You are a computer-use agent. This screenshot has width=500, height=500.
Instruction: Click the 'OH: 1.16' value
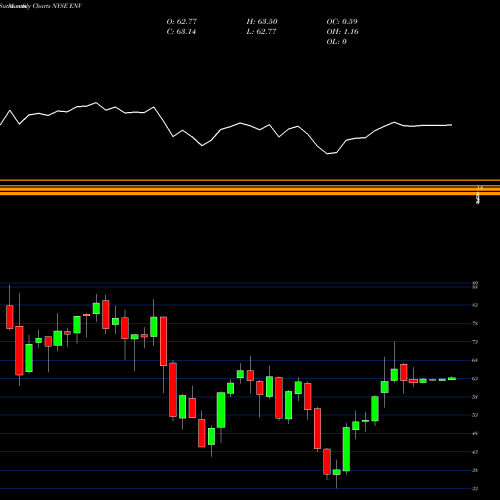(x=342, y=31)
